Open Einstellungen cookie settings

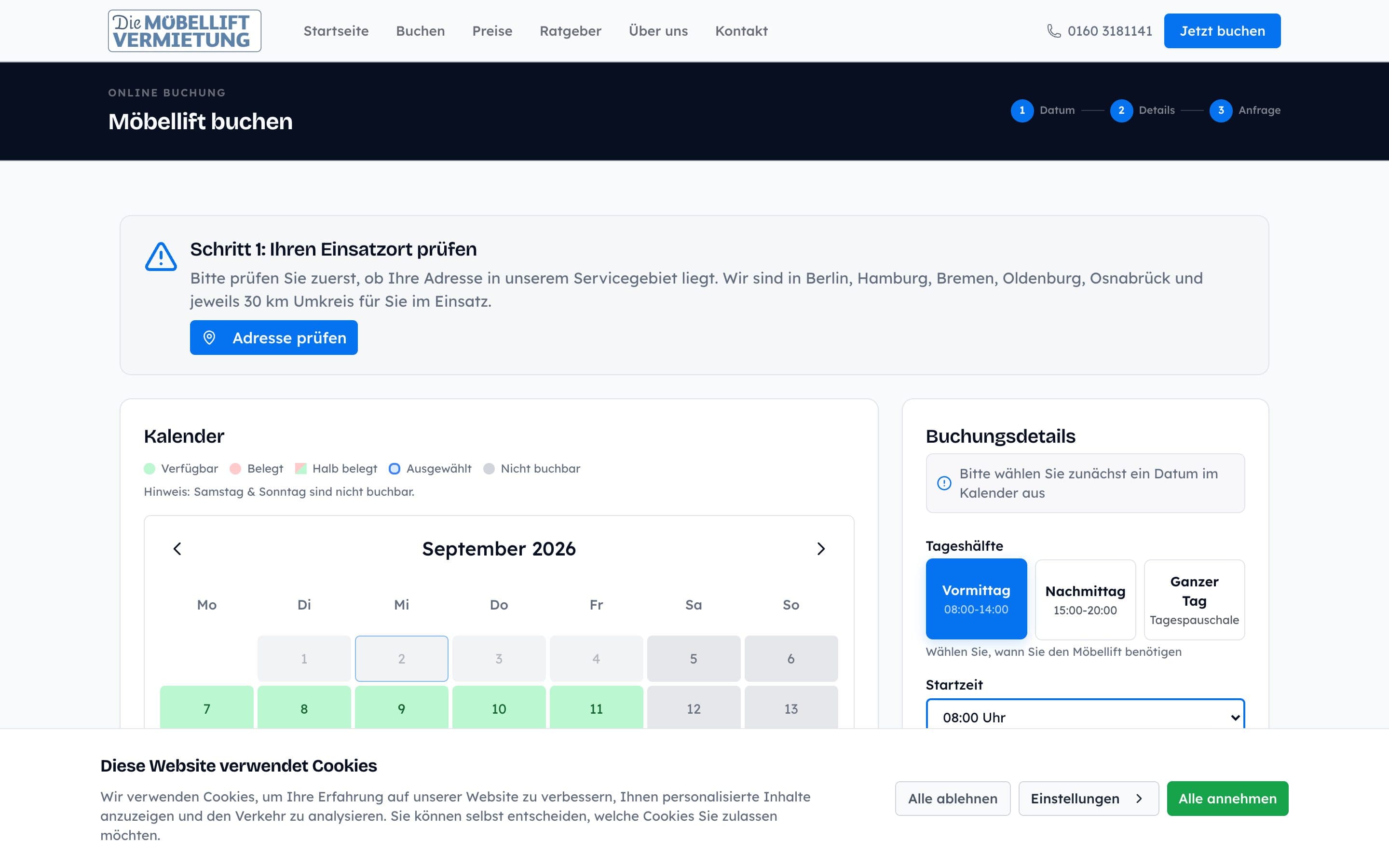(1088, 799)
